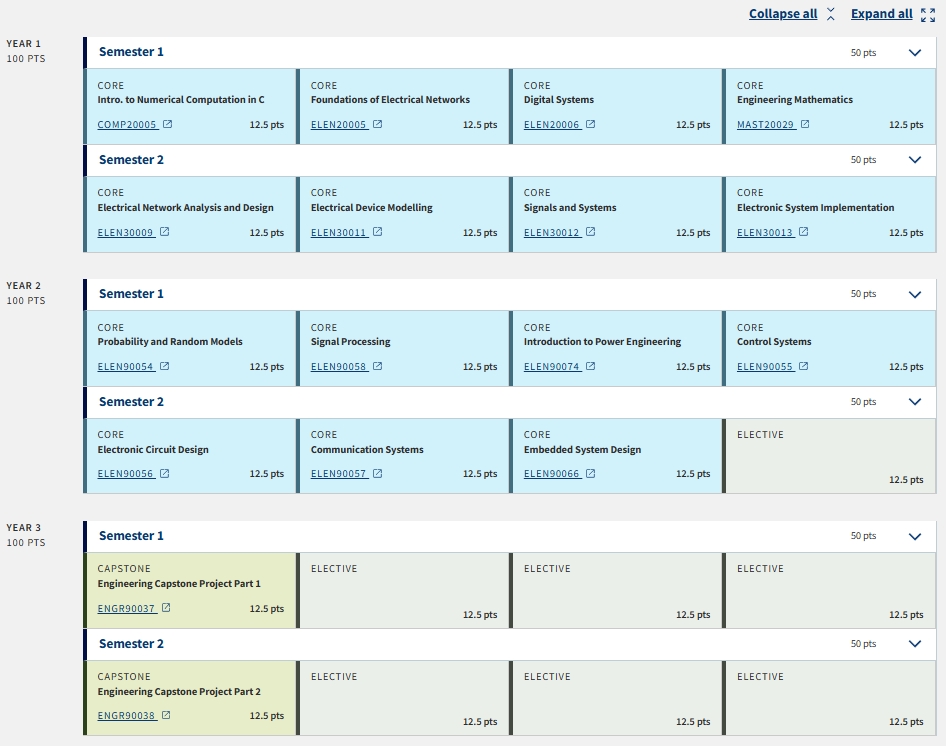Open the external link icon beside MAST20029

click(x=805, y=125)
